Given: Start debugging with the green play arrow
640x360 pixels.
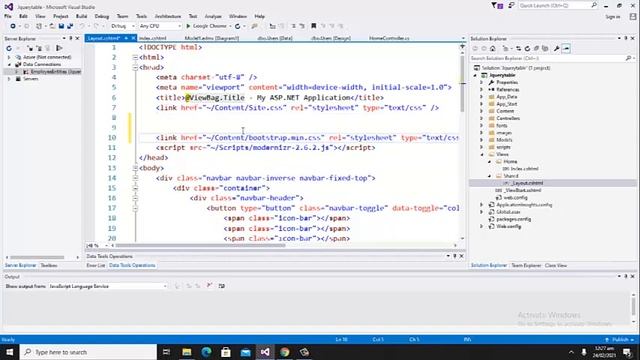Looking at the screenshot, I should (x=188, y=26).
